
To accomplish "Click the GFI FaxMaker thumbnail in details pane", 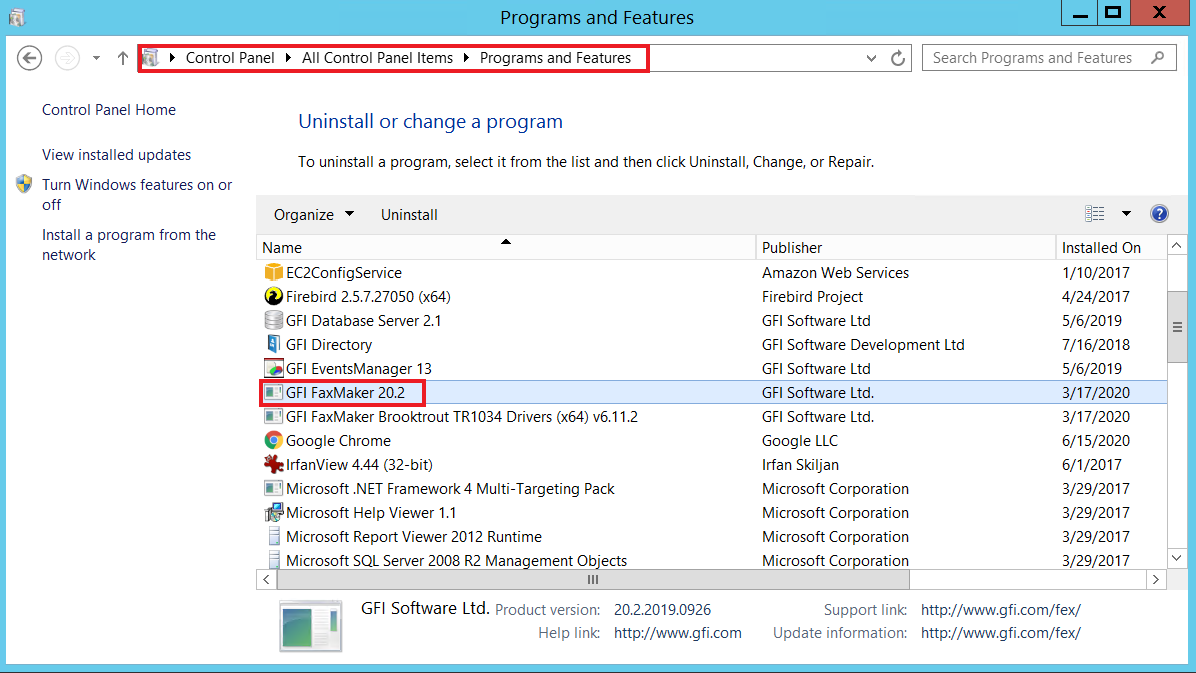I will pos(310,626).
